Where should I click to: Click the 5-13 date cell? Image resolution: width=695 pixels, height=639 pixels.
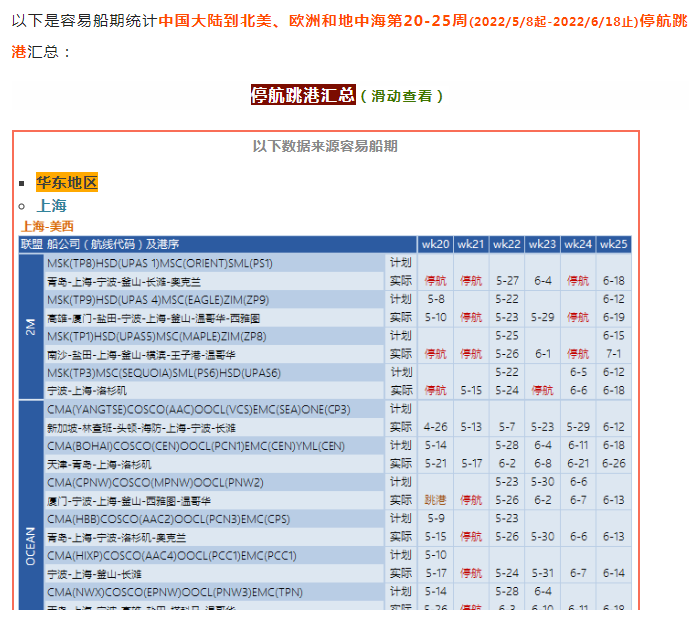click(471, 427)
